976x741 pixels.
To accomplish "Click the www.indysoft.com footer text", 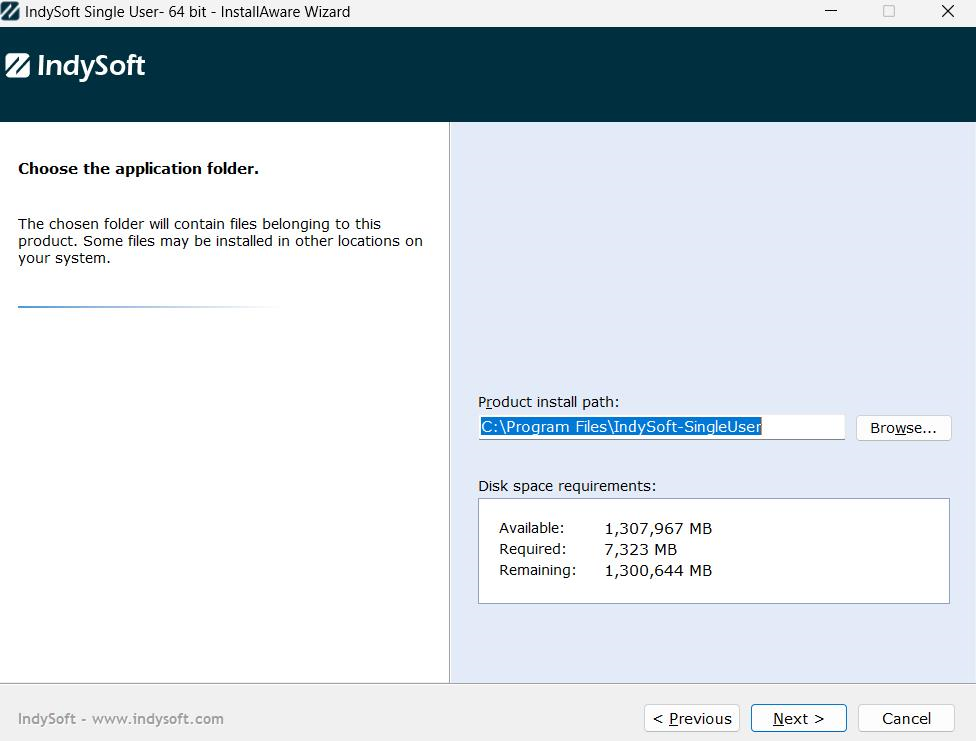I will [x=157, y=719].
